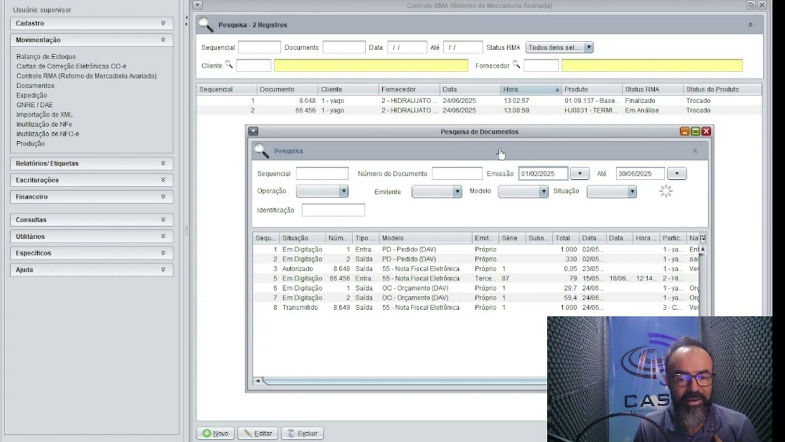Expand the Financeiro section
The image size is (785, 442).
point(92,197)
